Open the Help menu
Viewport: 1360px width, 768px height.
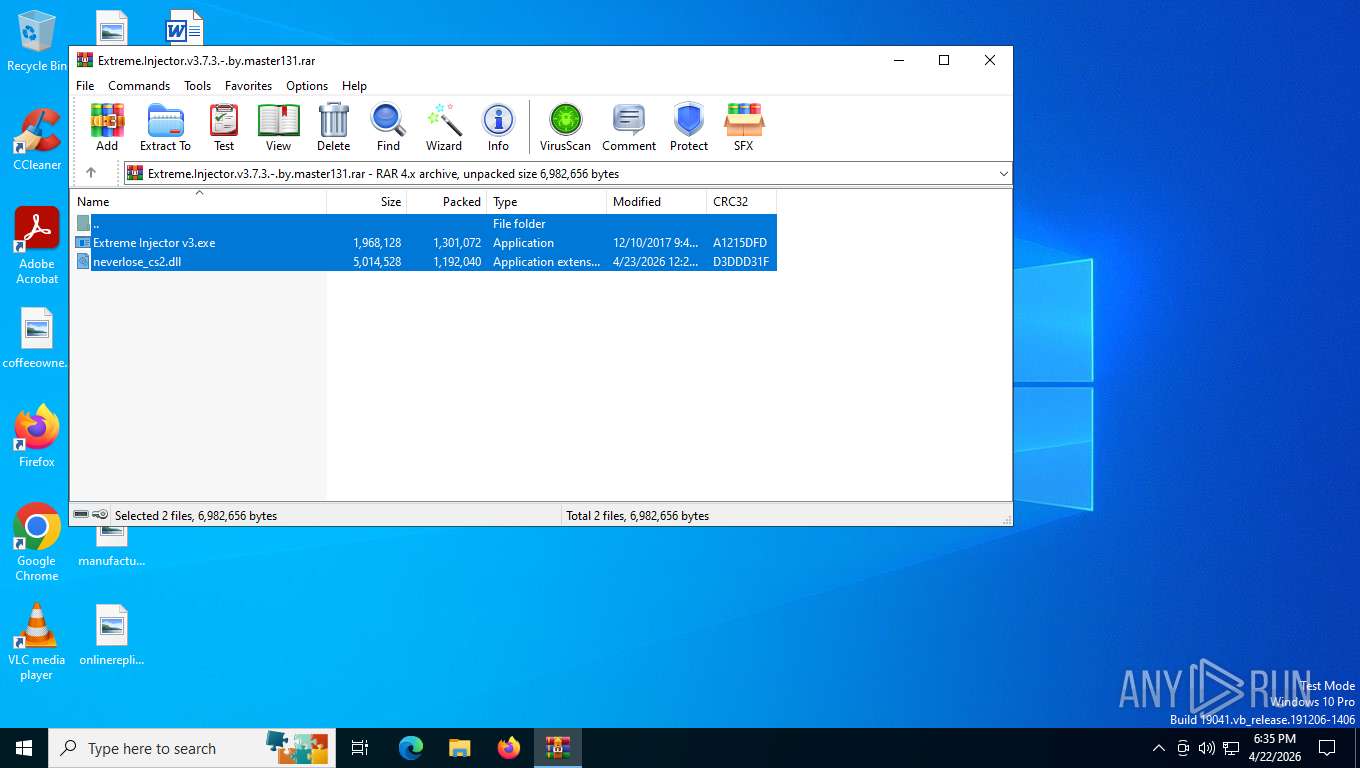(x=354, y=86)
